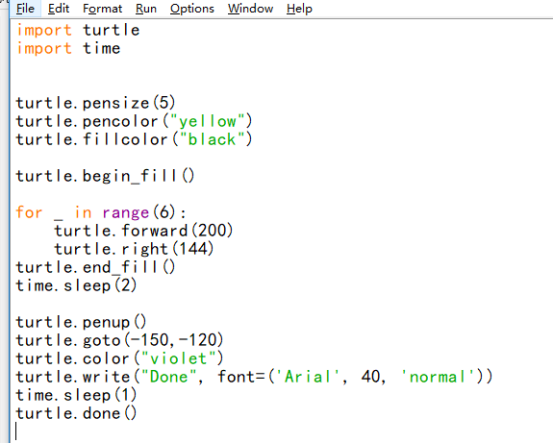Open the Edit menu
Viewport: 553px width, 444px height.
click(59, 8)
